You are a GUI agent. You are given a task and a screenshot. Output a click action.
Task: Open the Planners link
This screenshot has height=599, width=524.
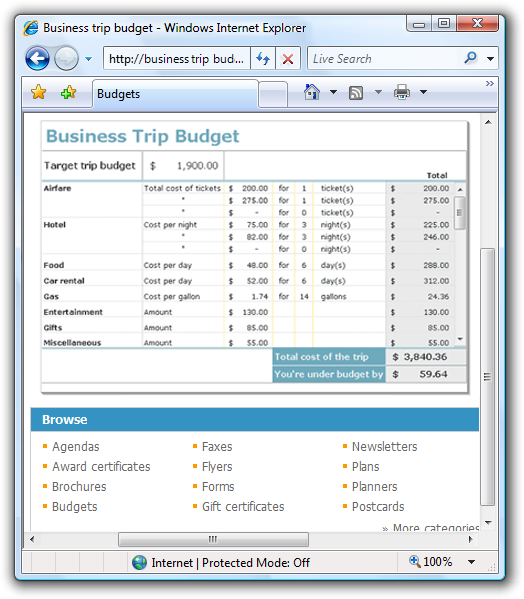(x=374, y=487)
